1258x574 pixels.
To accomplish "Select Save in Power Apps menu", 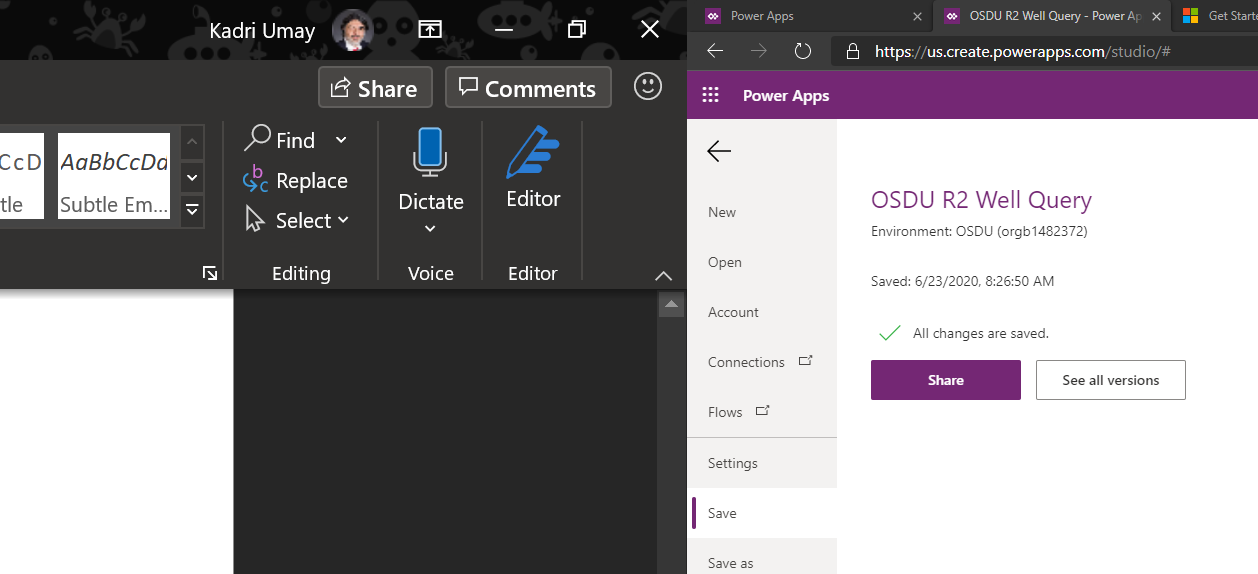I will pyautogui.click(x=762, y=513).
